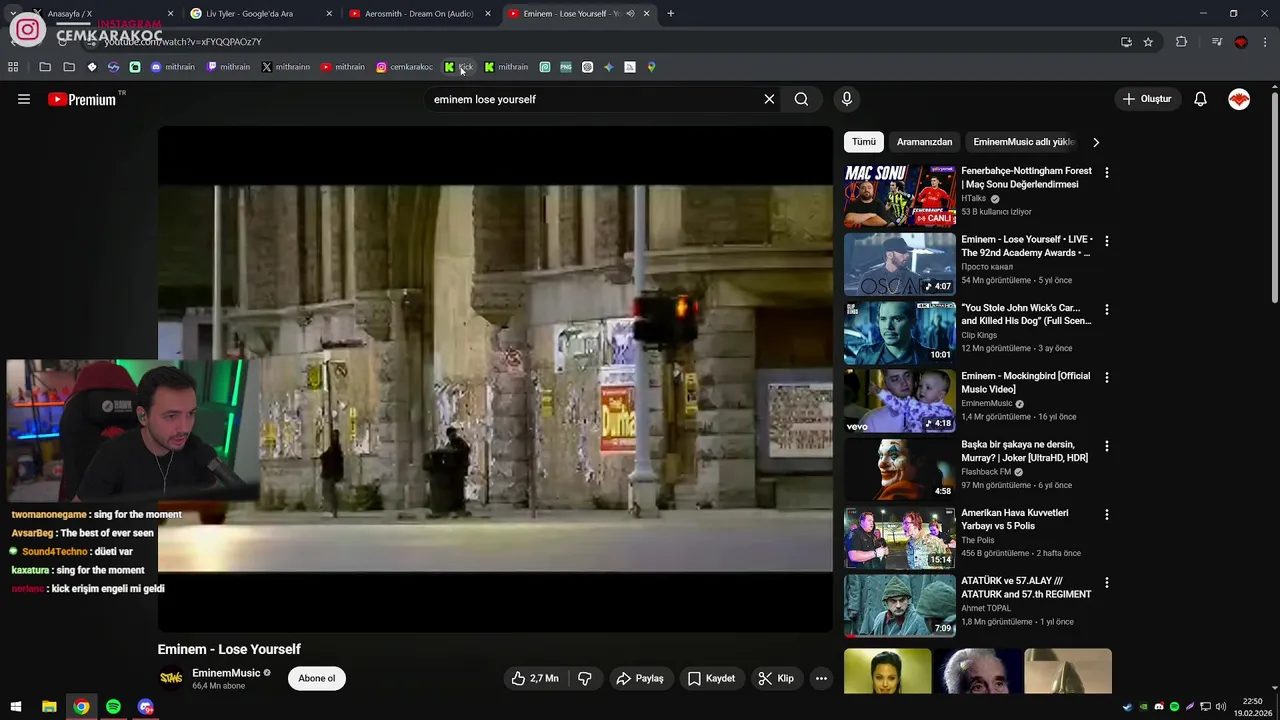1280x720 pixels.
Task: Close the Aerosmith Dream On tab
Action: tap(488, 14)
